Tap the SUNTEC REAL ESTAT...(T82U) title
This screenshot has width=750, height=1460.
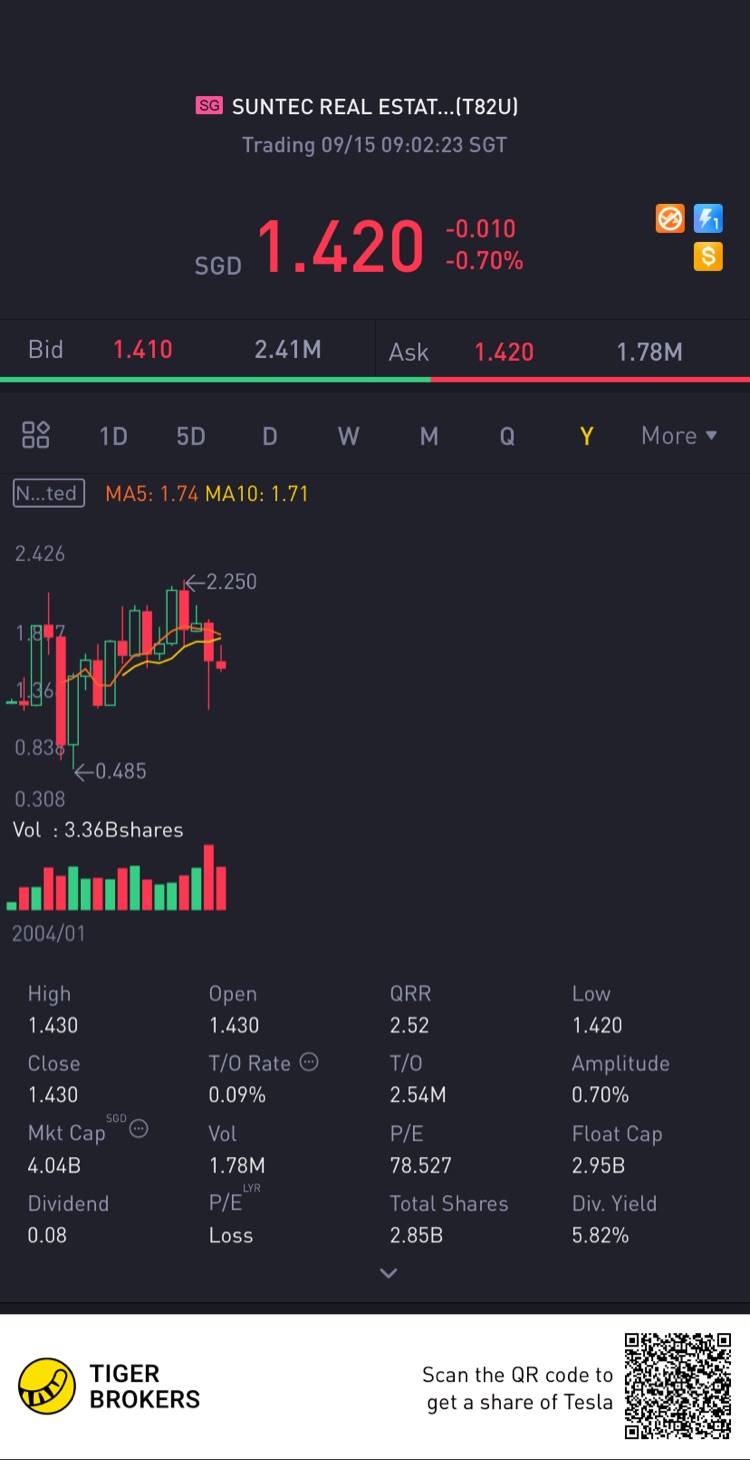point(375,106)
